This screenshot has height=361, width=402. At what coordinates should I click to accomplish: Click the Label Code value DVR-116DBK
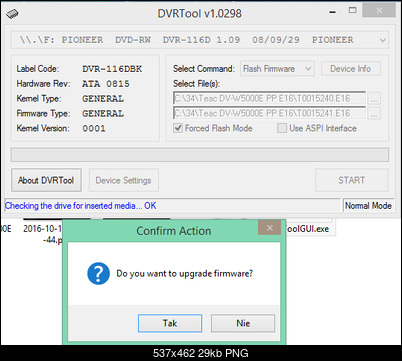coord(112,69)
